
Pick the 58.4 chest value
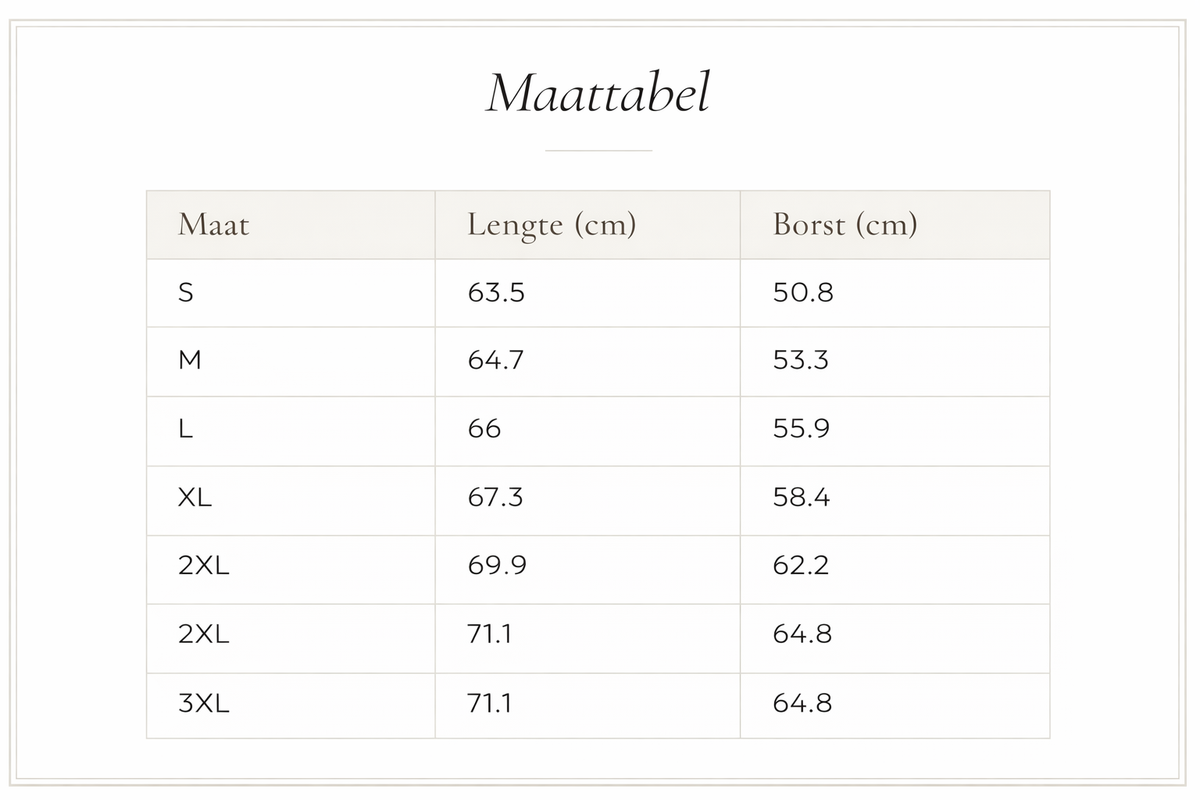pos(802,498)
